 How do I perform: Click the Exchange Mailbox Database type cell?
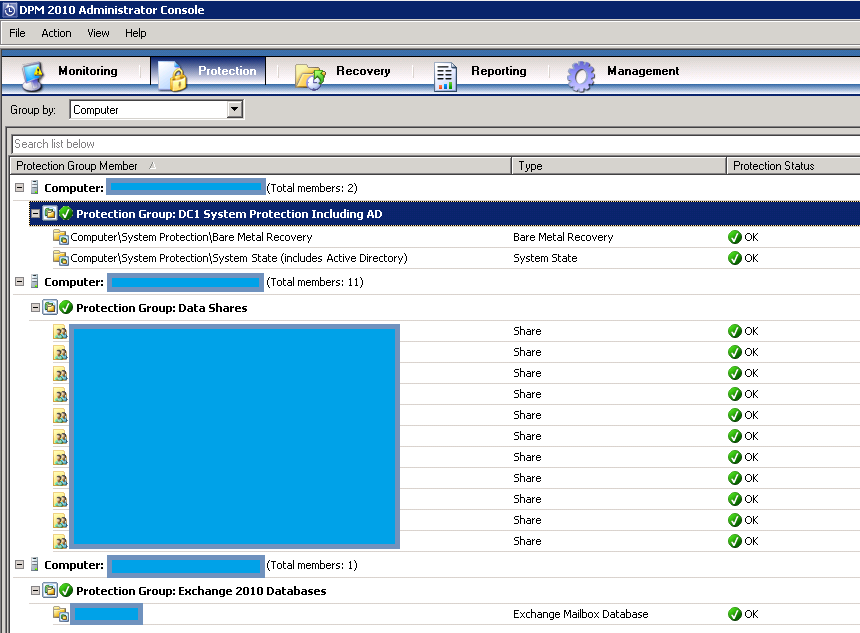coord(580,614)
